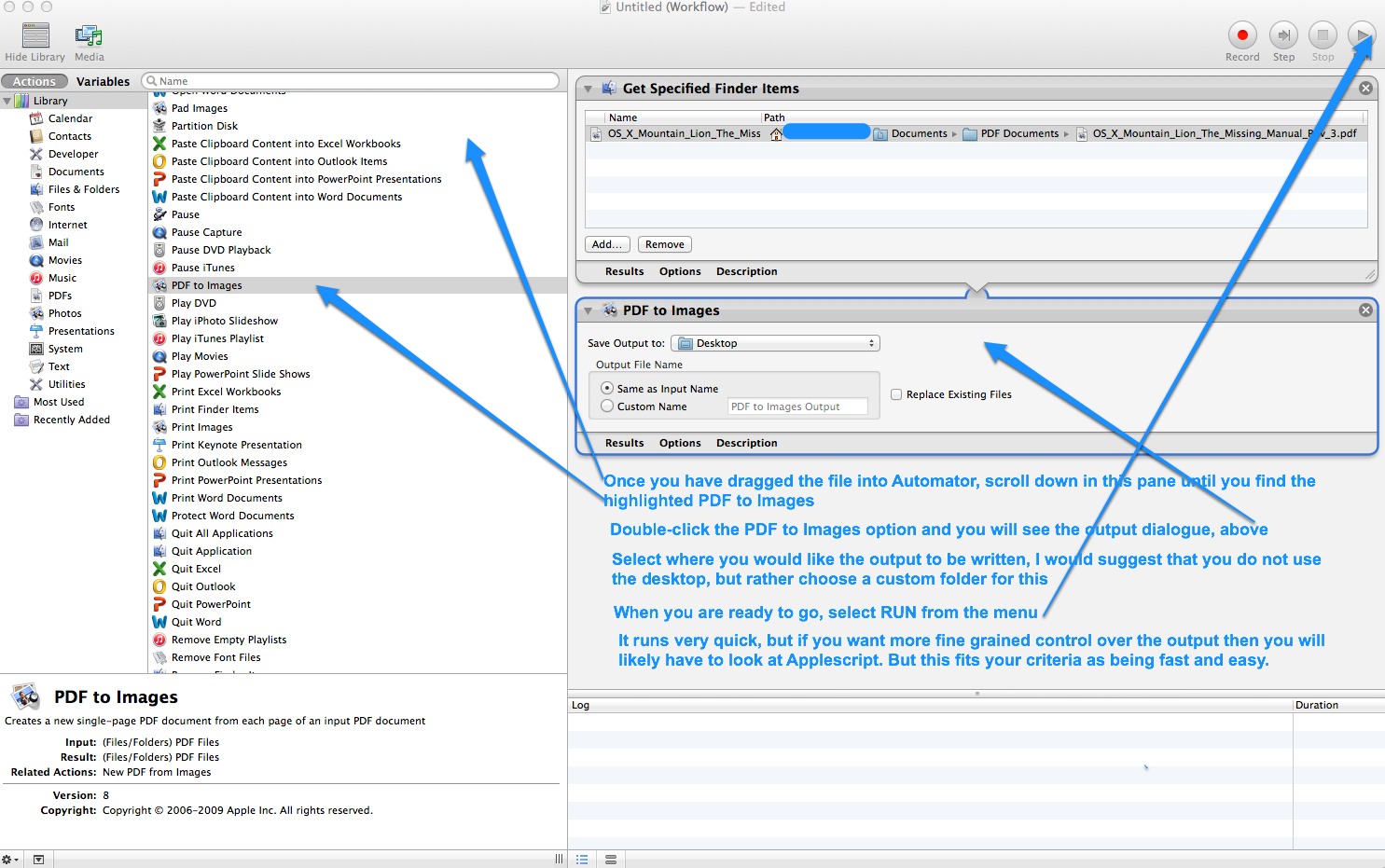Image resolution: width=1385 pixels, height=868 pixels.
Task: Select the Photos category icon
Action: click(x=36, y=313)
